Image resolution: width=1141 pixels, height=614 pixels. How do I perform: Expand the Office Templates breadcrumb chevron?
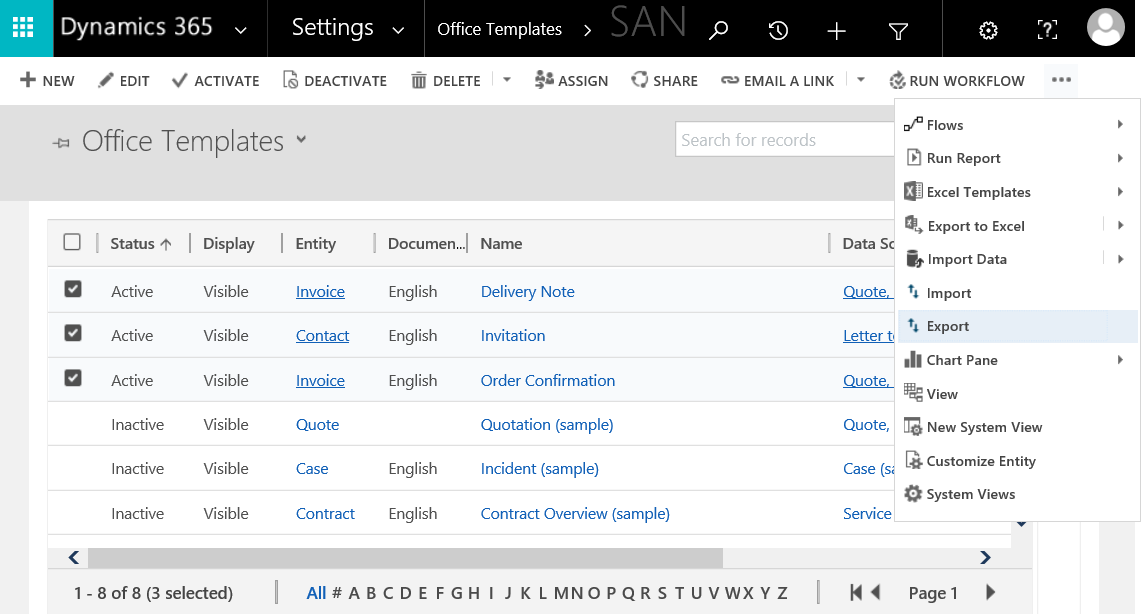pos(587,31)
